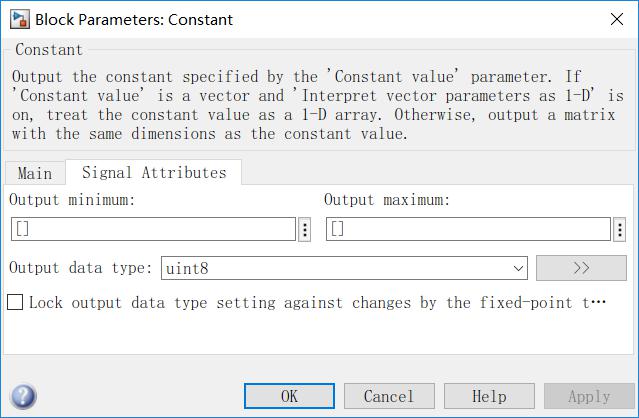Click the Constant block description paragraph
Screen dimensions: 639x418
(x=317, y=105)
